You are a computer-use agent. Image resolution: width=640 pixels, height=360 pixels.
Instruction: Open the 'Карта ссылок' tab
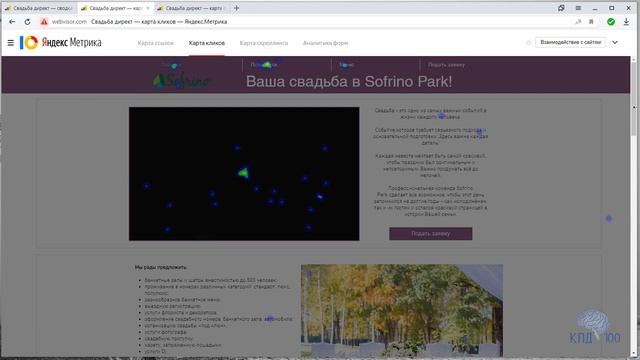coord(156,43)
